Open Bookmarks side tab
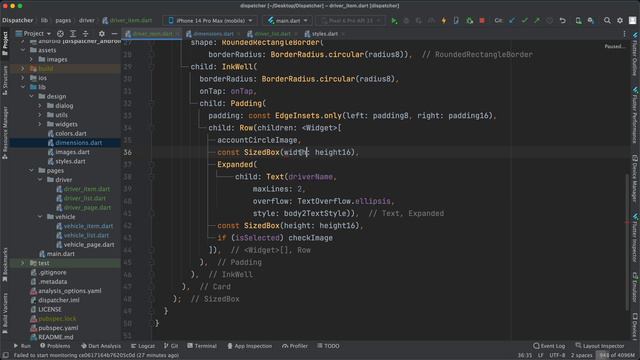 (x=5, y=264)
